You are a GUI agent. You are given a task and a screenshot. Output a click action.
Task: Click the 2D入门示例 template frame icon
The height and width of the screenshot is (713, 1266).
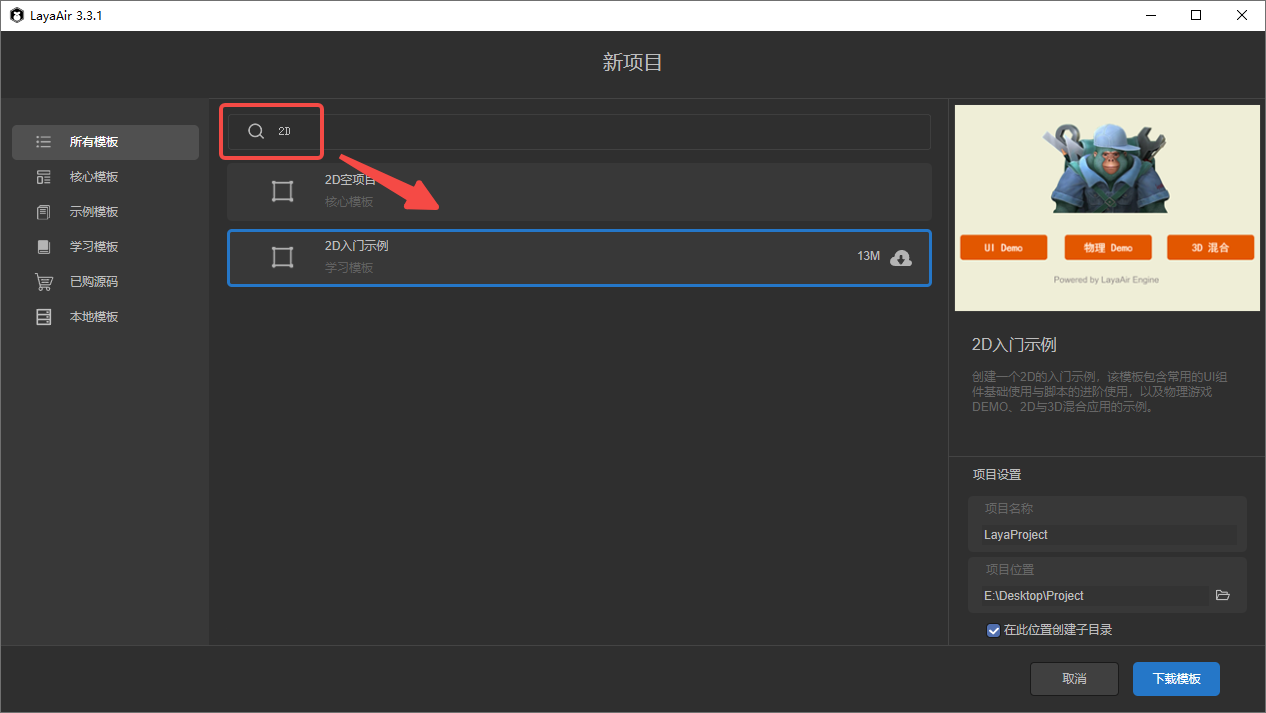coord(283,258)
